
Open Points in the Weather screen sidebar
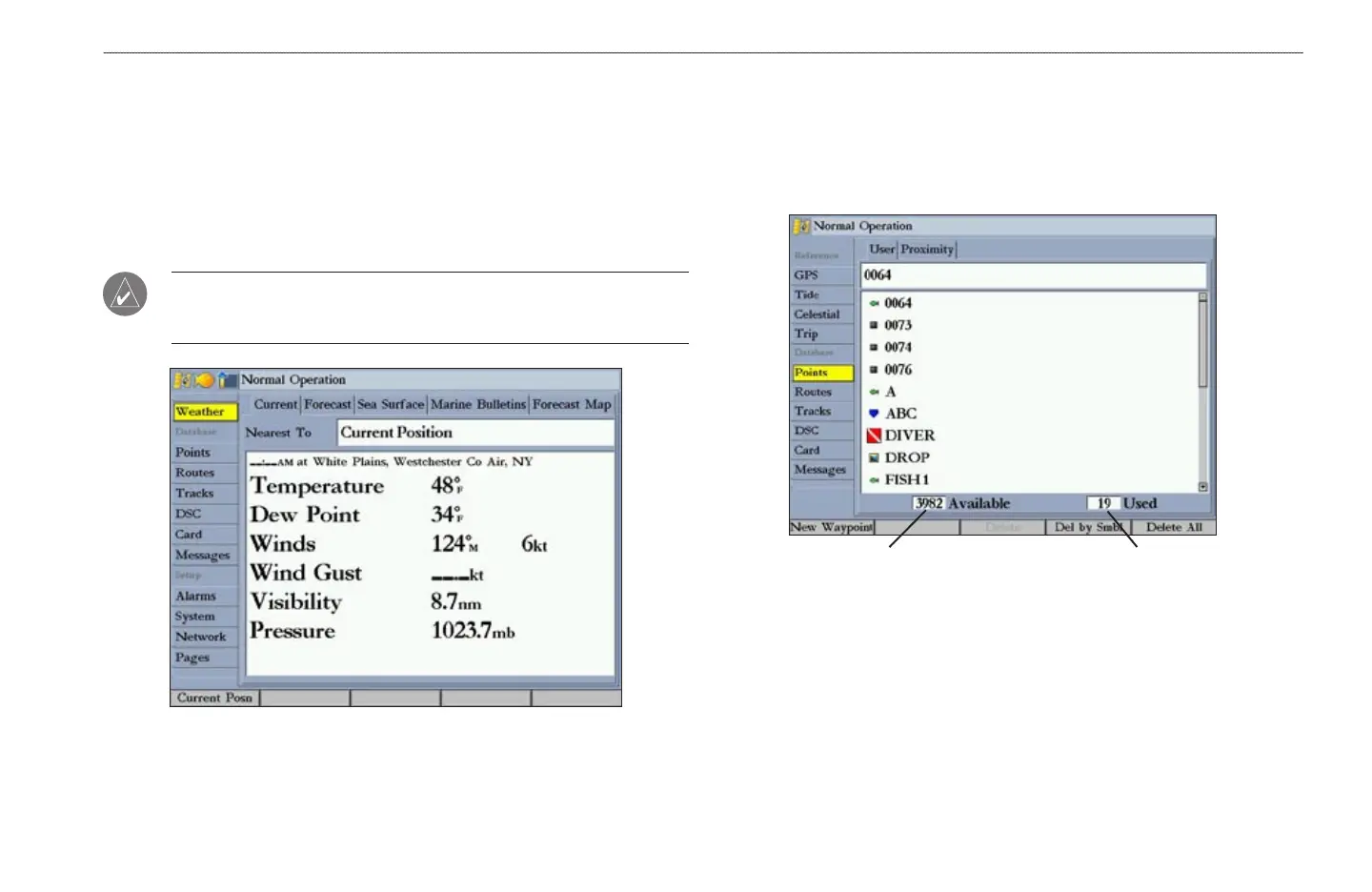[205, 453]
